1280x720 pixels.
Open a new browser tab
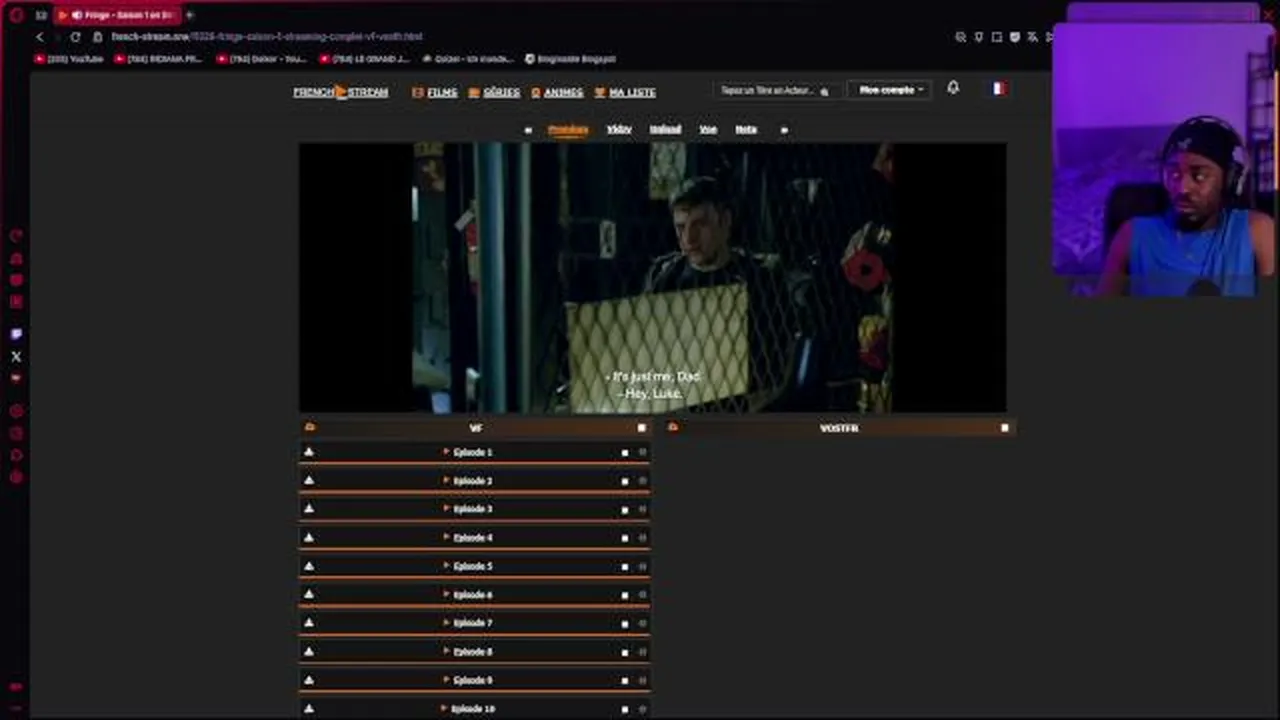(189, 15)
